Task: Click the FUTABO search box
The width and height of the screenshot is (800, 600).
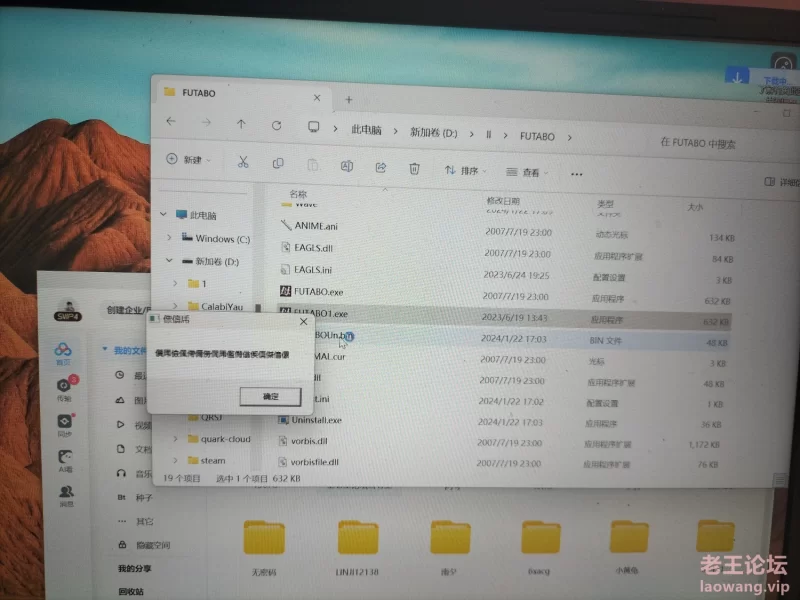Action: (x=698, y=143)
